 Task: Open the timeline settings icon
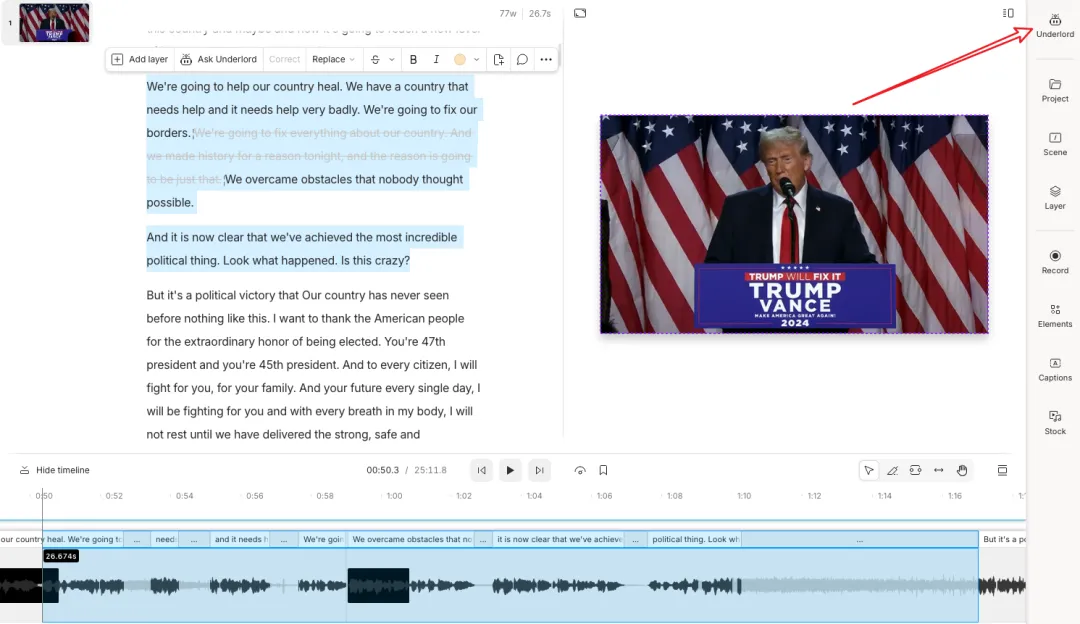pyautogui.click(x=1002, y=470)
